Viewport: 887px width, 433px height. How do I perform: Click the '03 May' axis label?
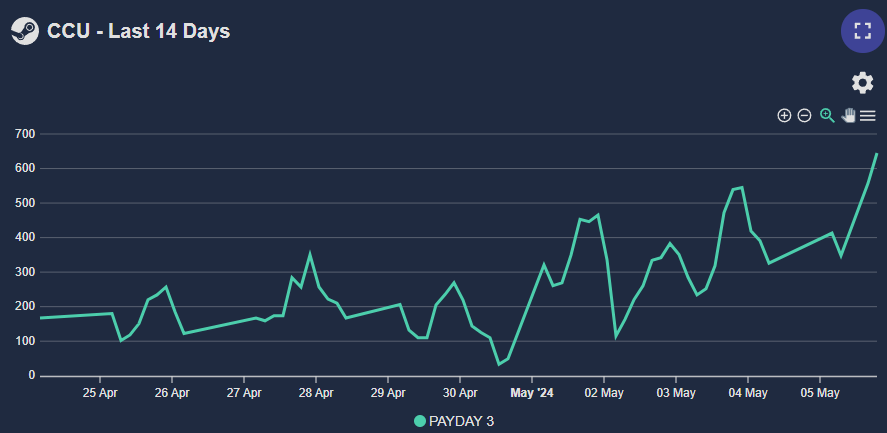point(675,392)
